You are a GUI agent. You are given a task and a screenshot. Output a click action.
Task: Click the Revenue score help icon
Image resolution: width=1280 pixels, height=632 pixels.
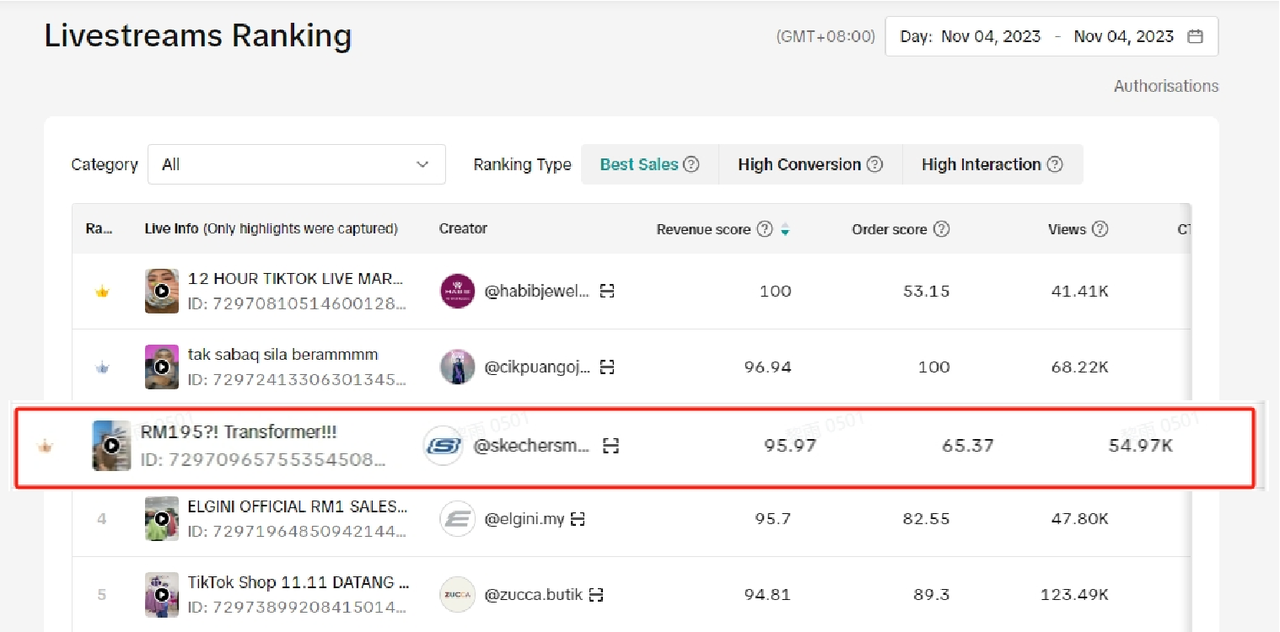(765, 229)
